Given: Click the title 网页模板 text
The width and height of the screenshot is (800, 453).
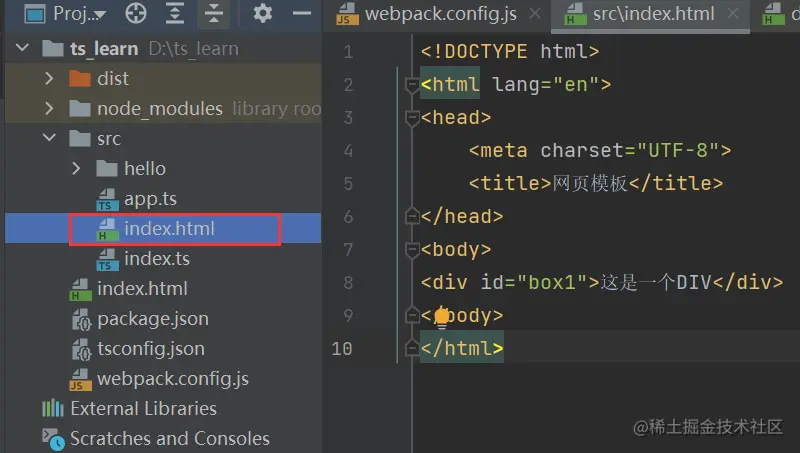Looking at the screenshot, I should (x=590, y=183).
